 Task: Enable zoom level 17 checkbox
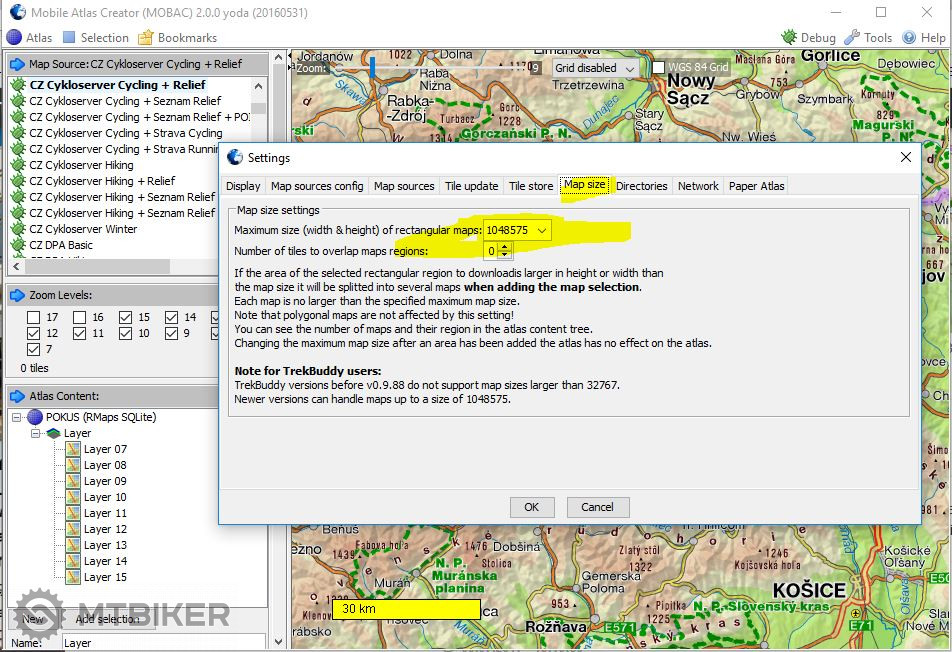pos(34,317)
